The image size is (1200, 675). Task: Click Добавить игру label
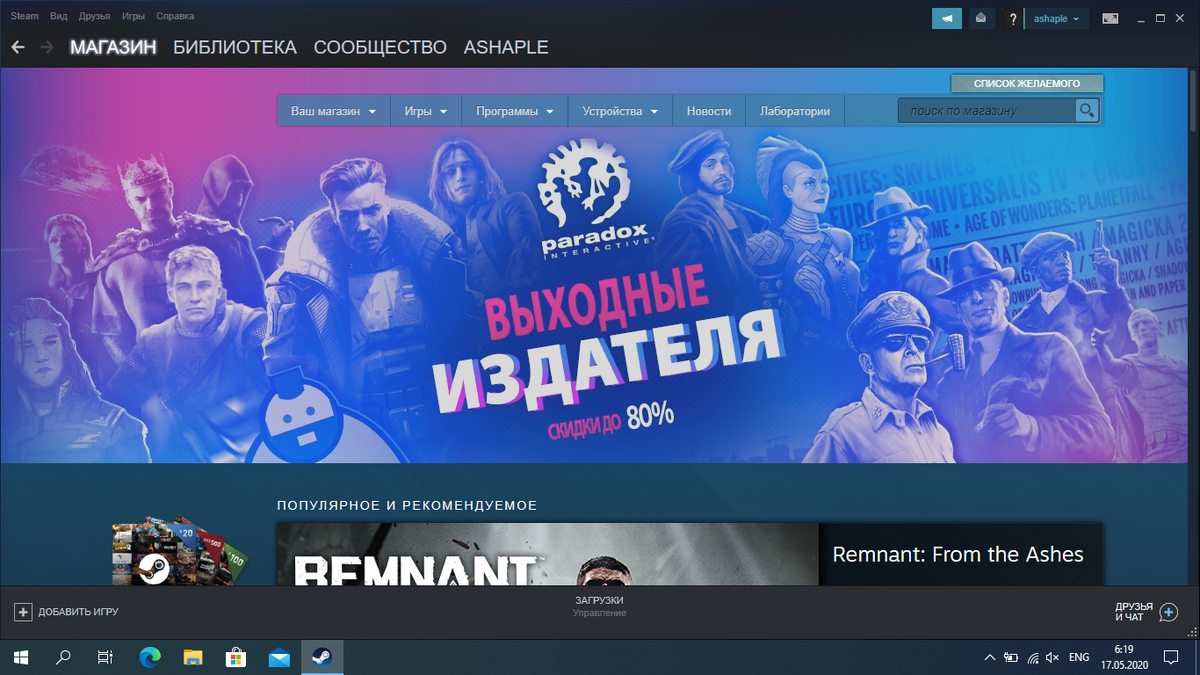tap(78, 611)
